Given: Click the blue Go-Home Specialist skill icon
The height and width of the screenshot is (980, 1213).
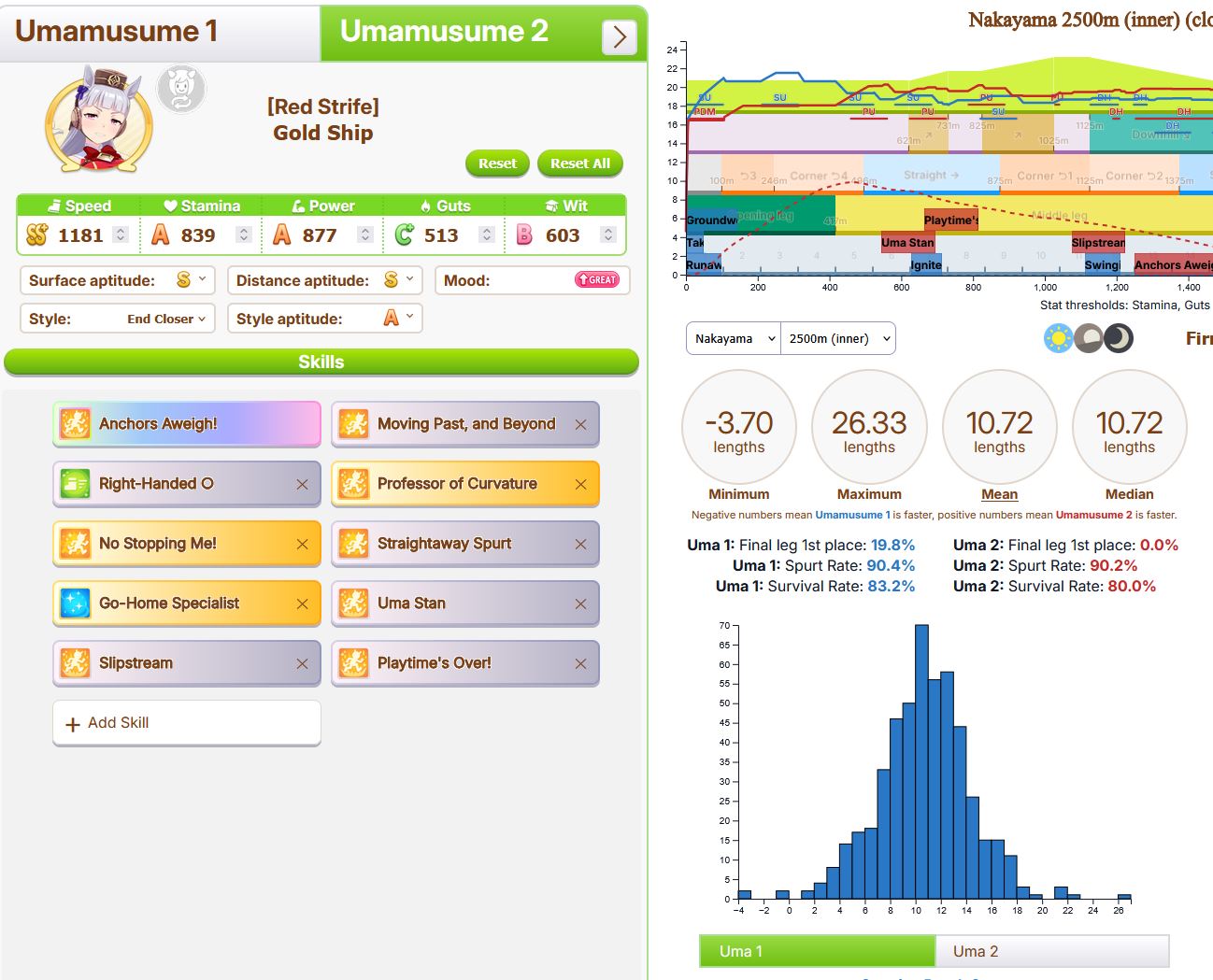Looking at the screenshot, I should click(75, 604).
